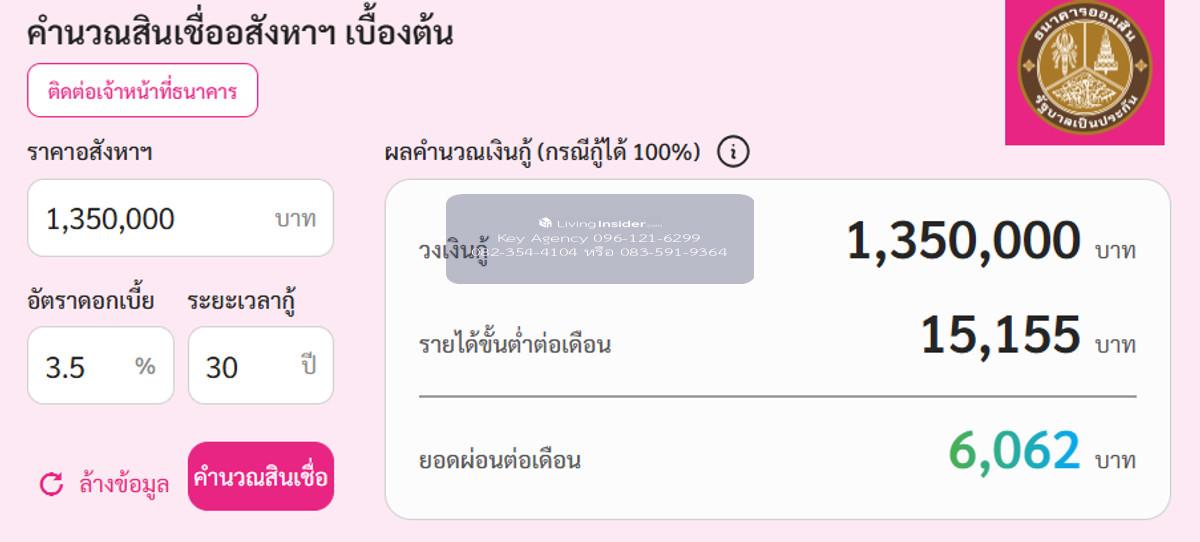The width and height of the screenshot is (1200, 542).
Task: Click the info icon beside loan result heading
Action: pos(733,152)
